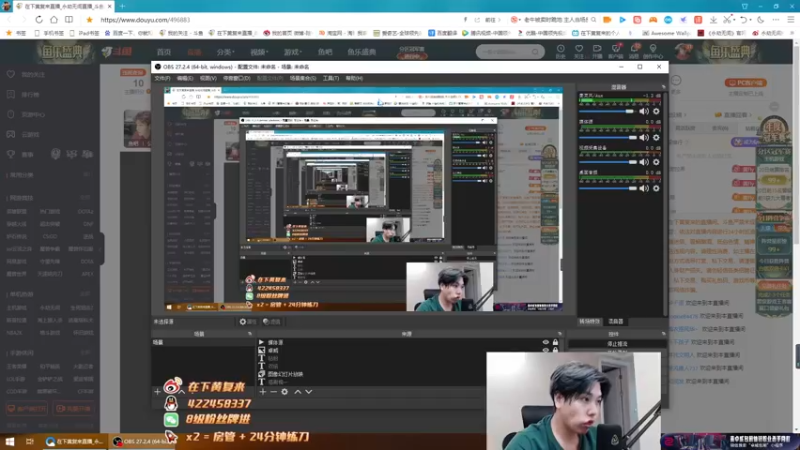This screenshot has width=800, height=450.
Task: Open source 属性 properties button
Action: [x=248, y=321]
